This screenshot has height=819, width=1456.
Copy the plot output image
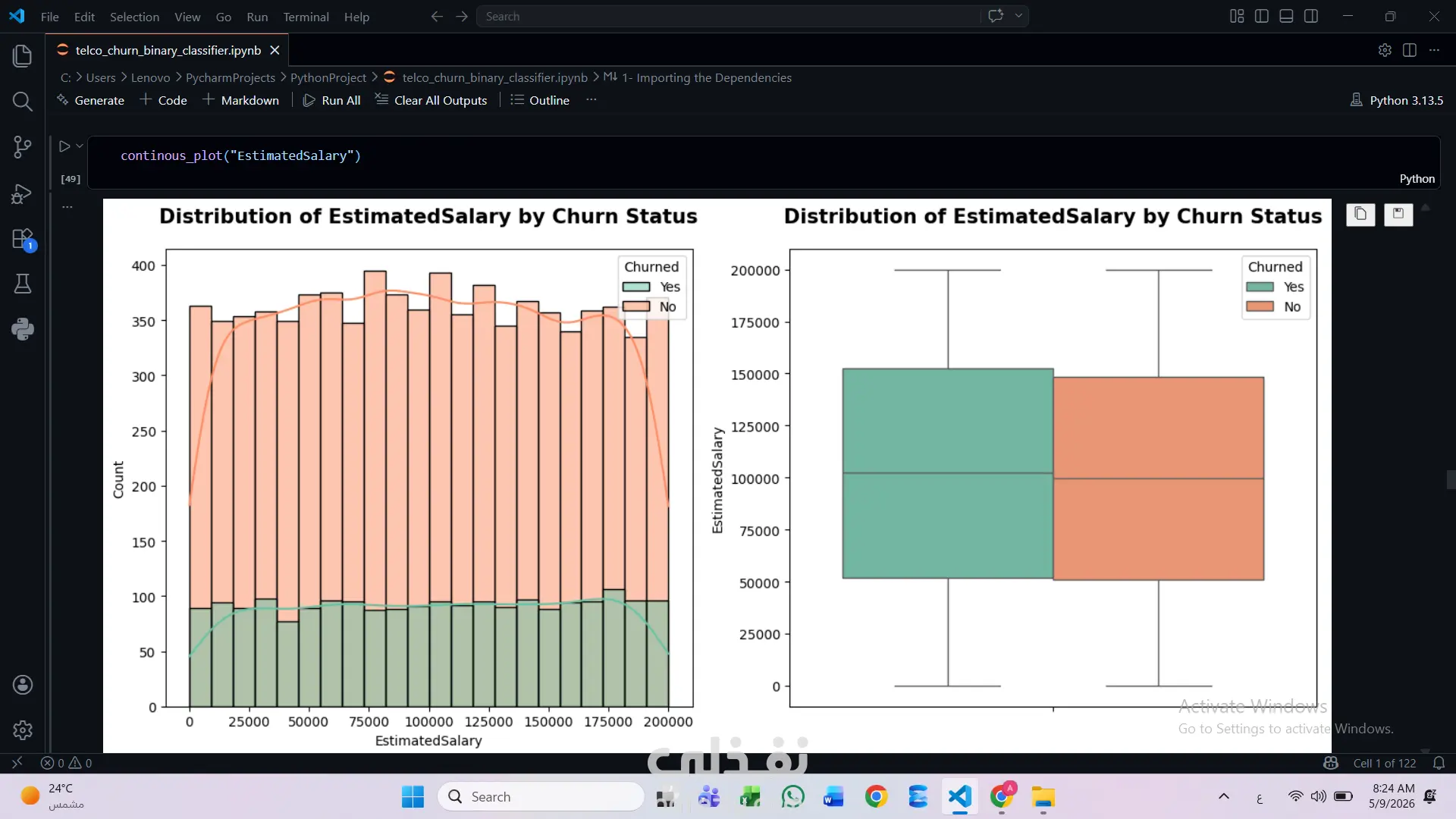pyautogui.click(x=1360, y=215)
